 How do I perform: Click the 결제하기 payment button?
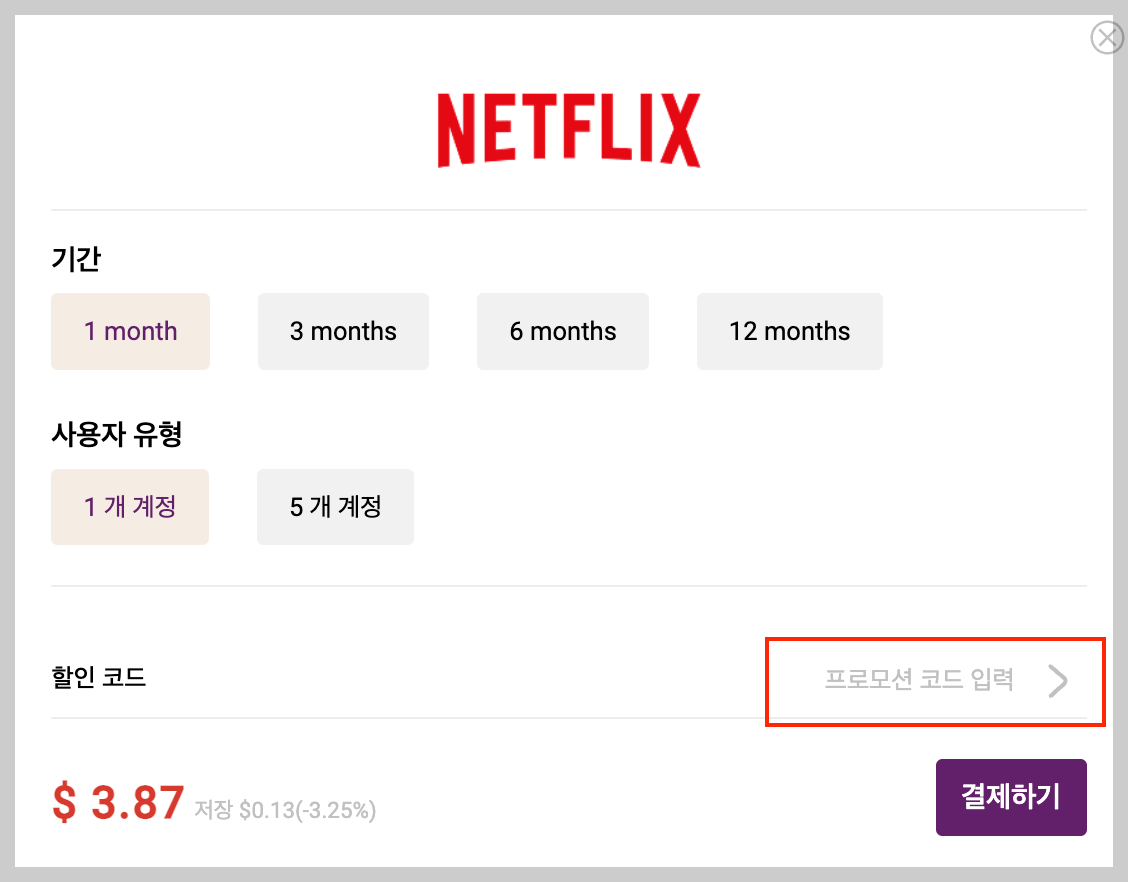pyautogui.click(x=1011, y=797)
